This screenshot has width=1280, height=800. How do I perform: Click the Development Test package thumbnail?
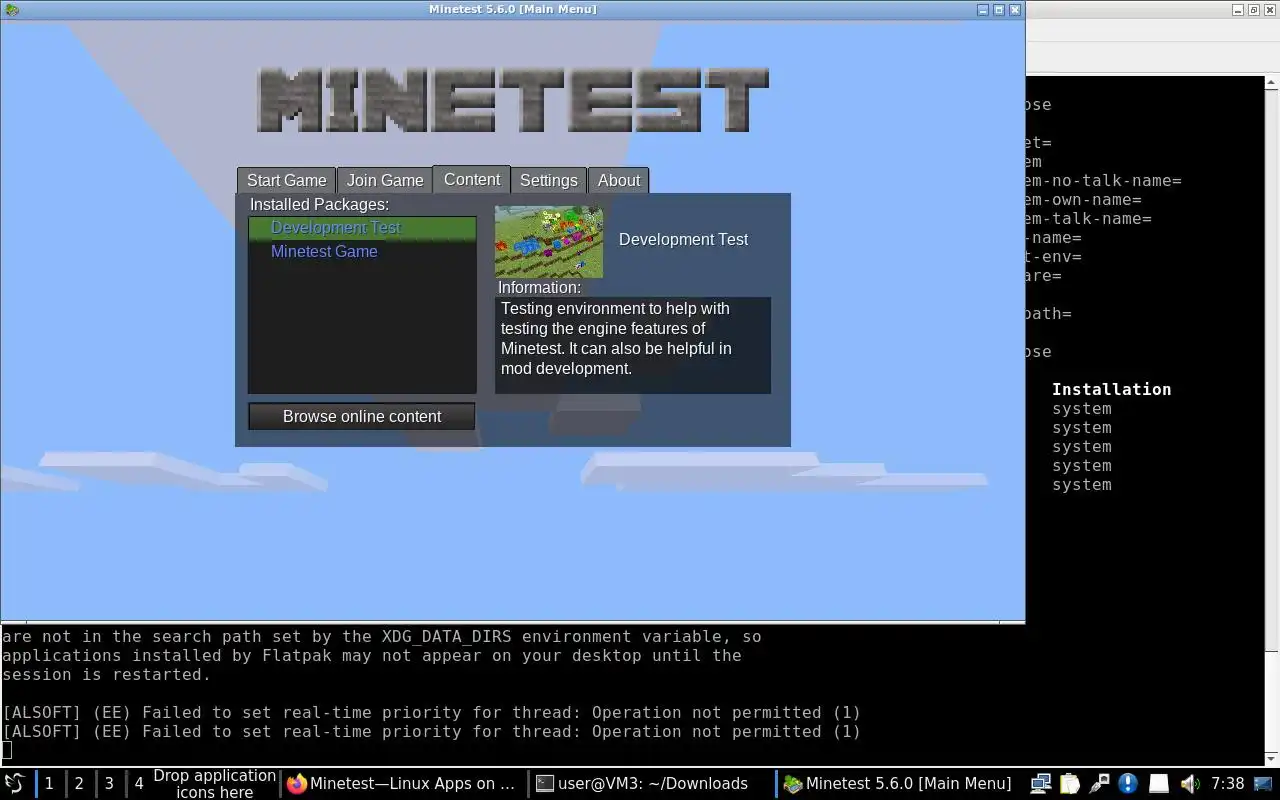pyautogui.click(x=549, y=241)
